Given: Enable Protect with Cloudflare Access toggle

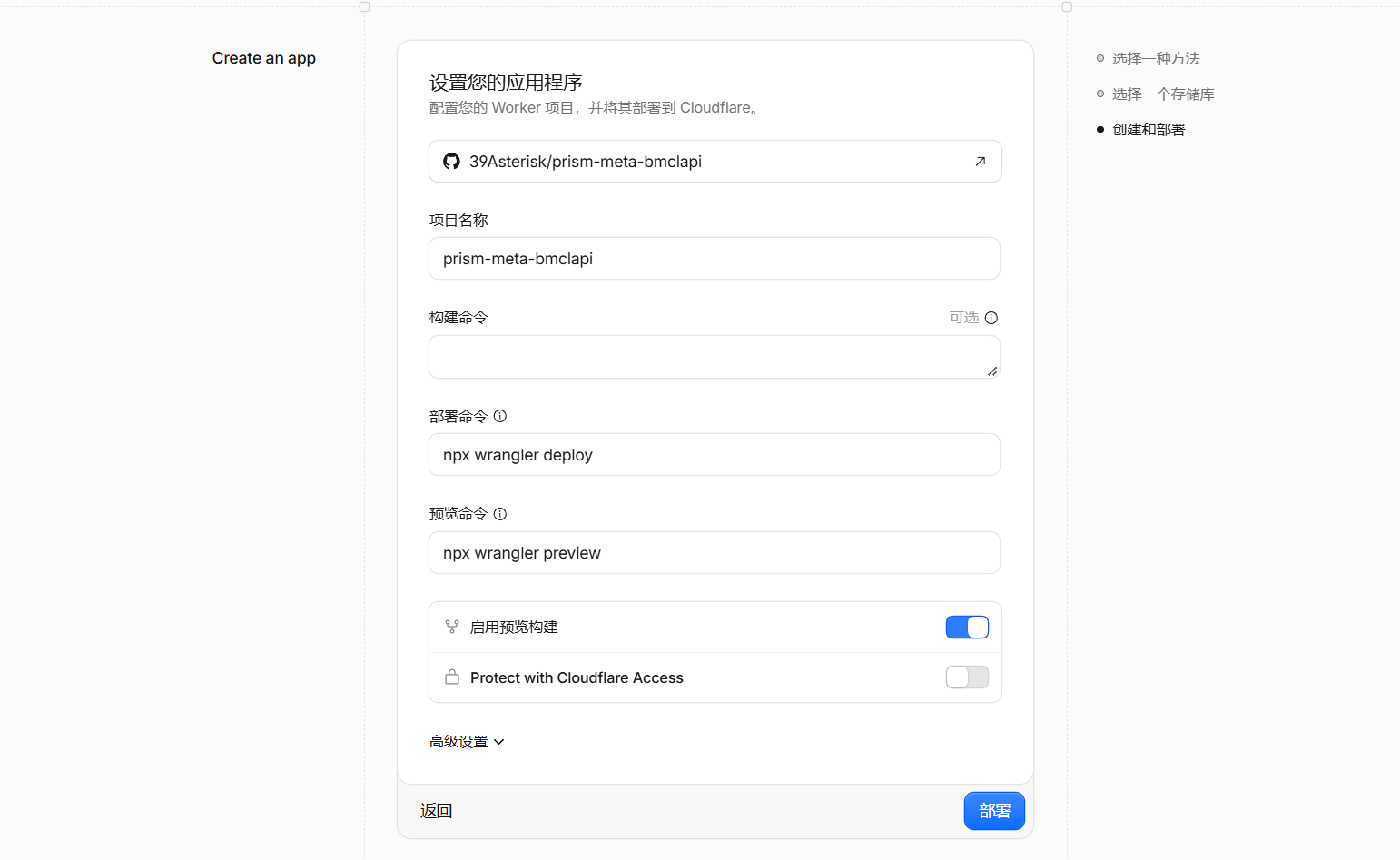Looking at the screenshot, I should tap(967, 677).
